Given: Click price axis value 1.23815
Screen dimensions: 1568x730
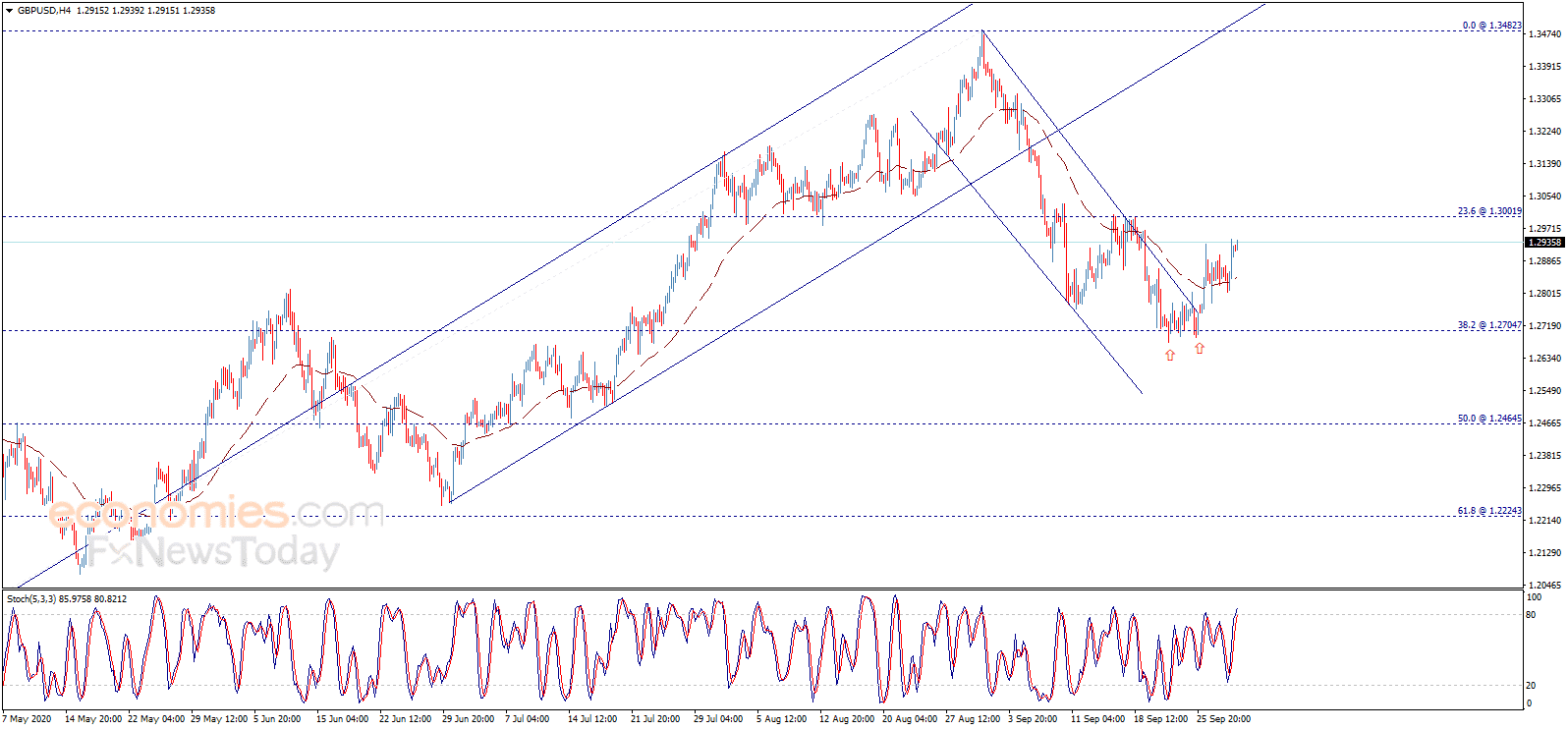Looking at the screenshot, I should coord(1545,456).
